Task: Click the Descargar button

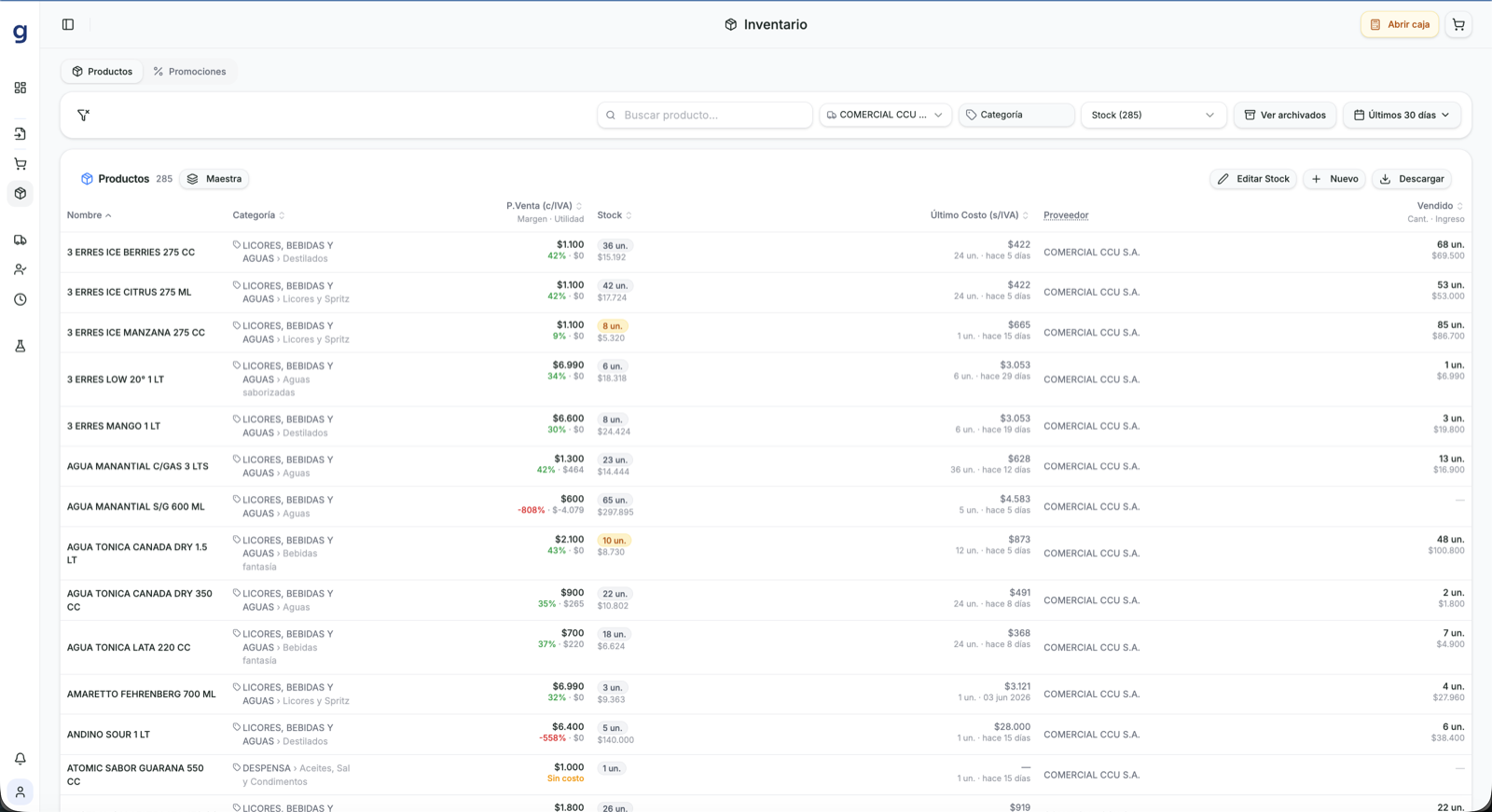Action: (1412, 179)
